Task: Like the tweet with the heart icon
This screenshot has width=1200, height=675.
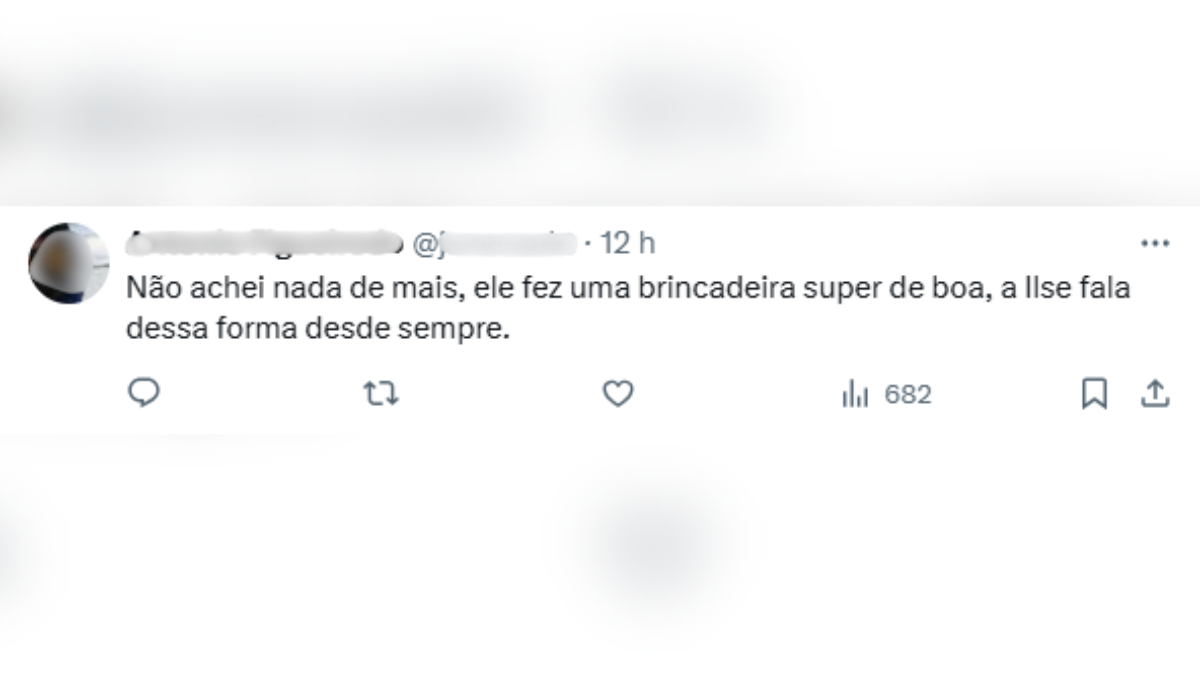Action: 618,394
